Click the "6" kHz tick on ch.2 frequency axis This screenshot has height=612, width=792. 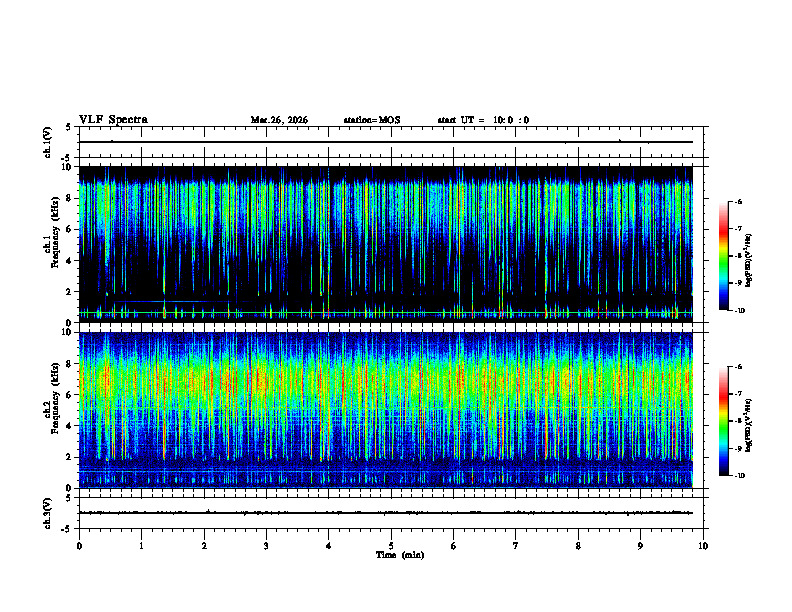[70, 395]
